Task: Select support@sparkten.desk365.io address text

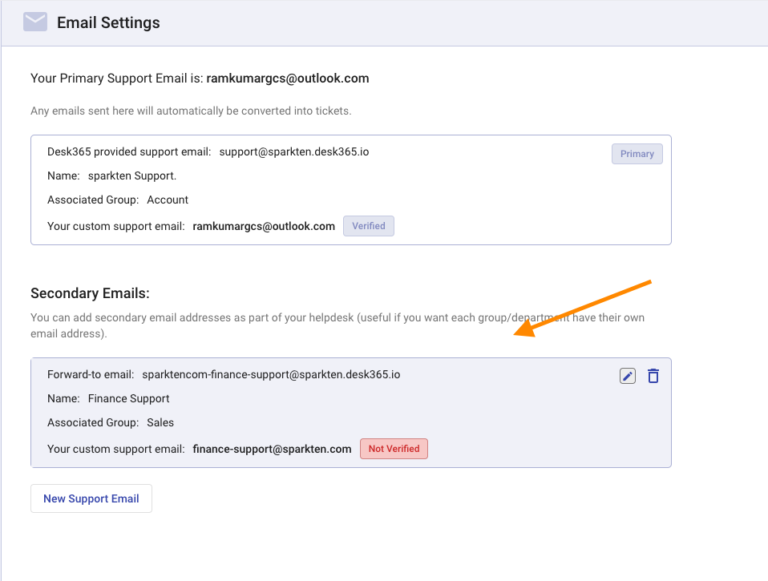Action: click(x=294, y=152)
